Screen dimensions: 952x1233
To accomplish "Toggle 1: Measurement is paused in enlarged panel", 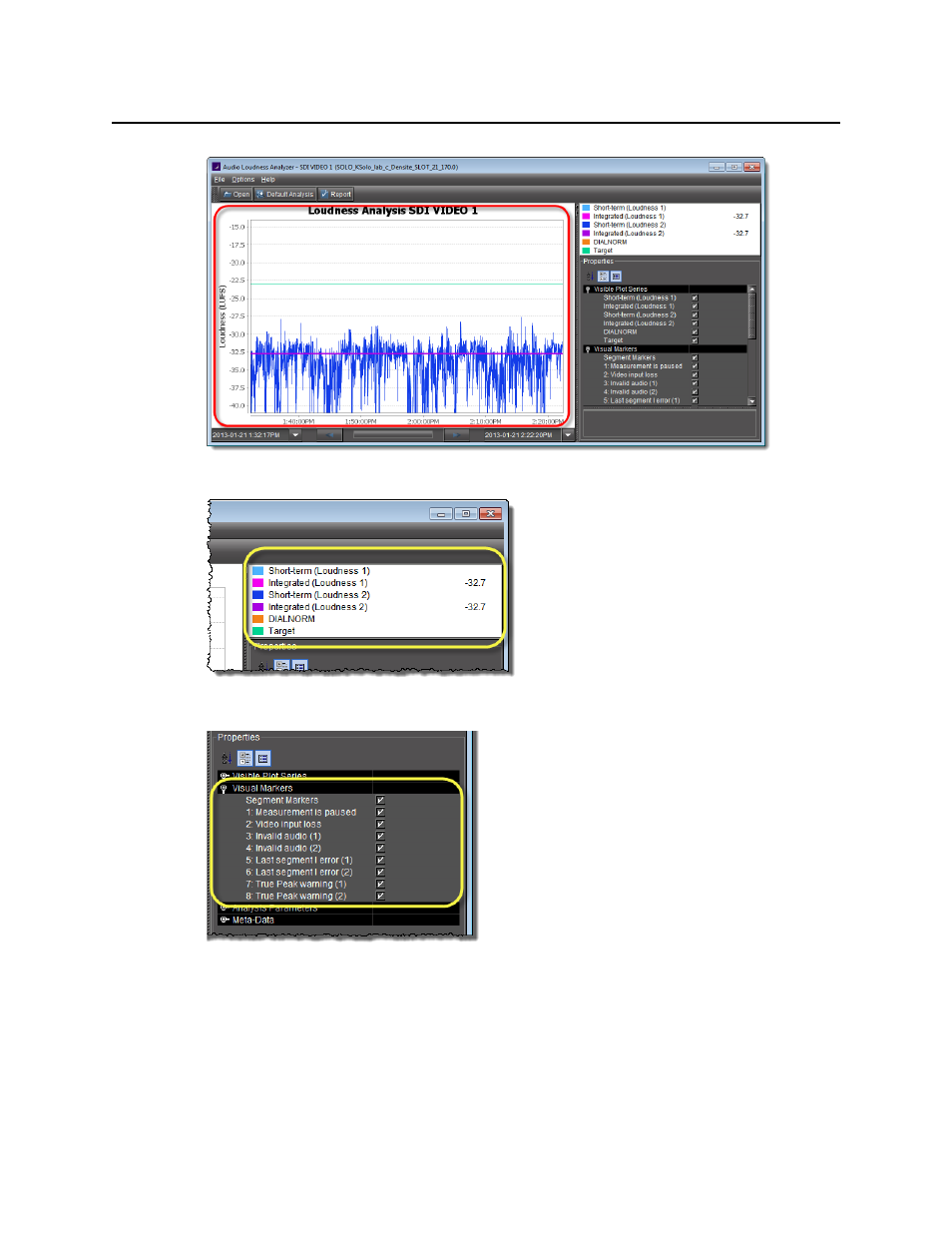I will [x=380, y=812].
